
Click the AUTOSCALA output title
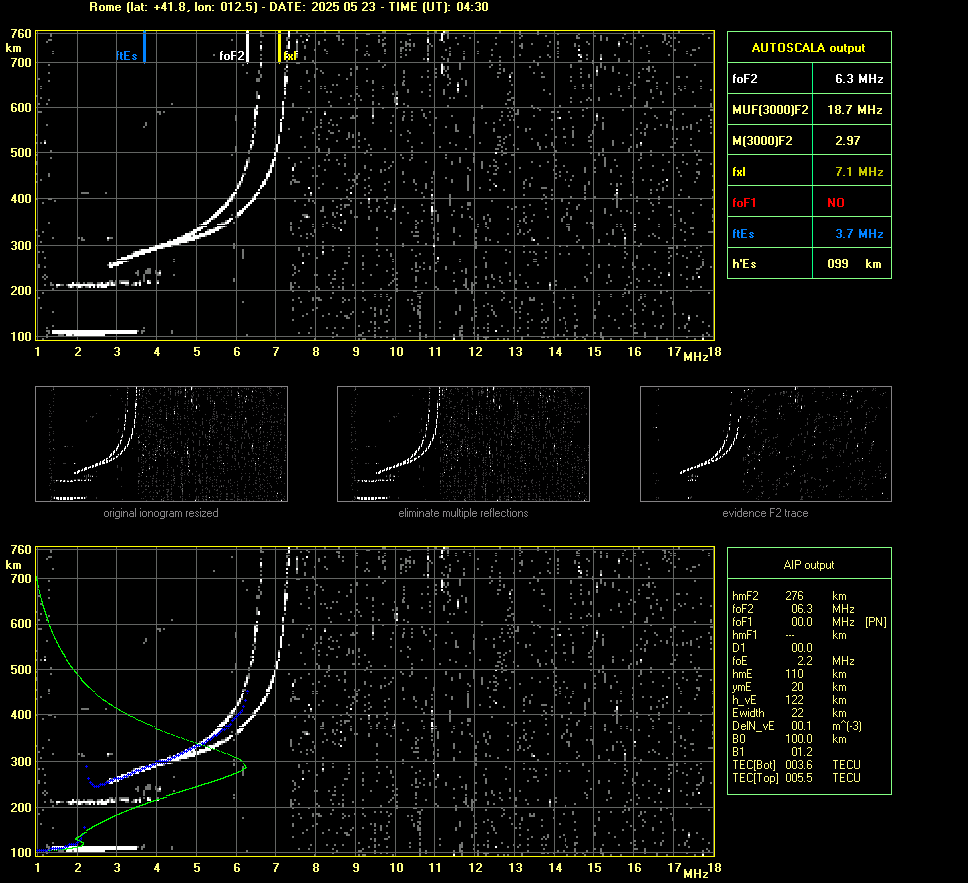(808, 48)
